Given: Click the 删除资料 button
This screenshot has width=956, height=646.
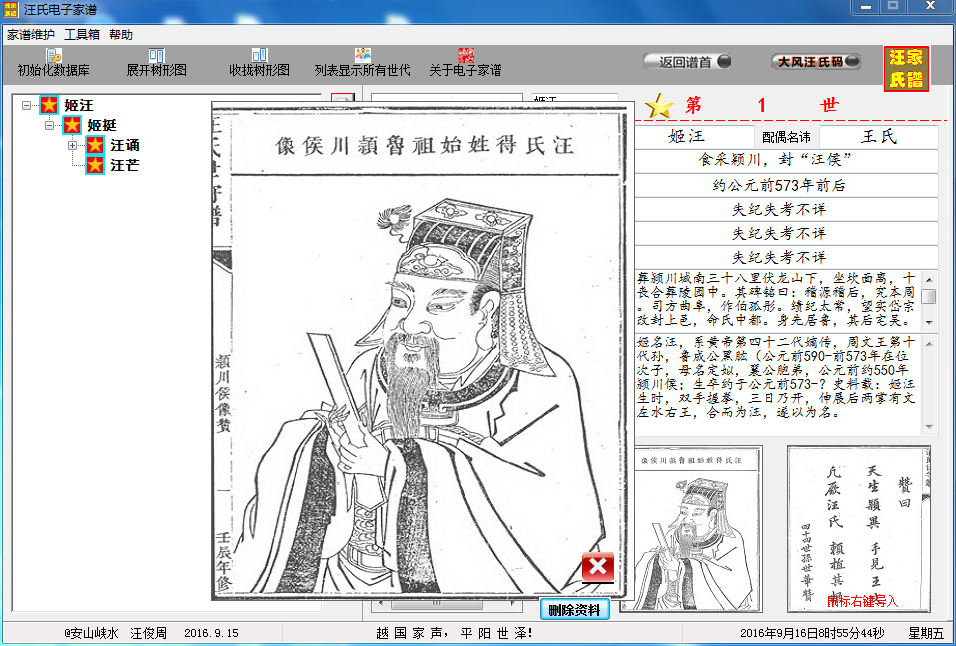Looking at the screenshot, I should [575, 608].
